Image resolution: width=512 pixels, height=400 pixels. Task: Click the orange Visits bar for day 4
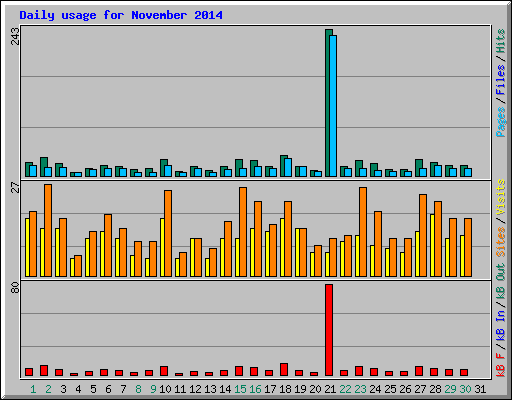tap(78, 266)
